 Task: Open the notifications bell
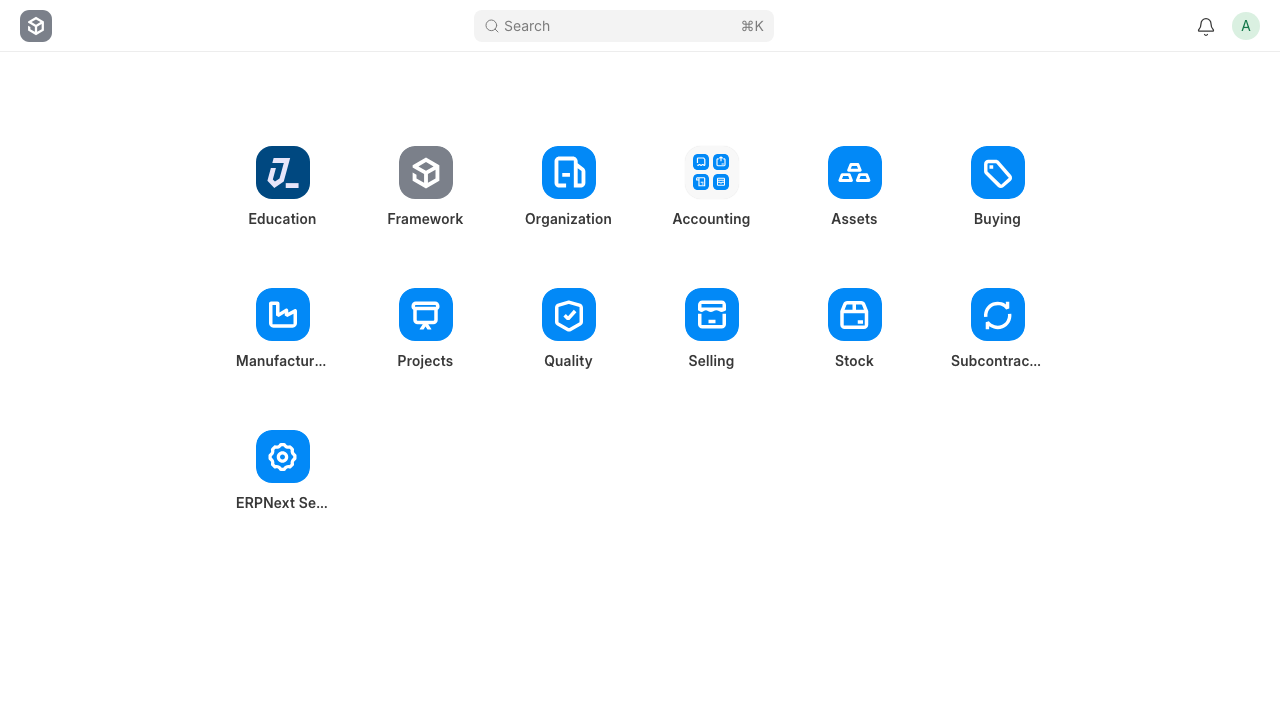(x=1206, y=26)
